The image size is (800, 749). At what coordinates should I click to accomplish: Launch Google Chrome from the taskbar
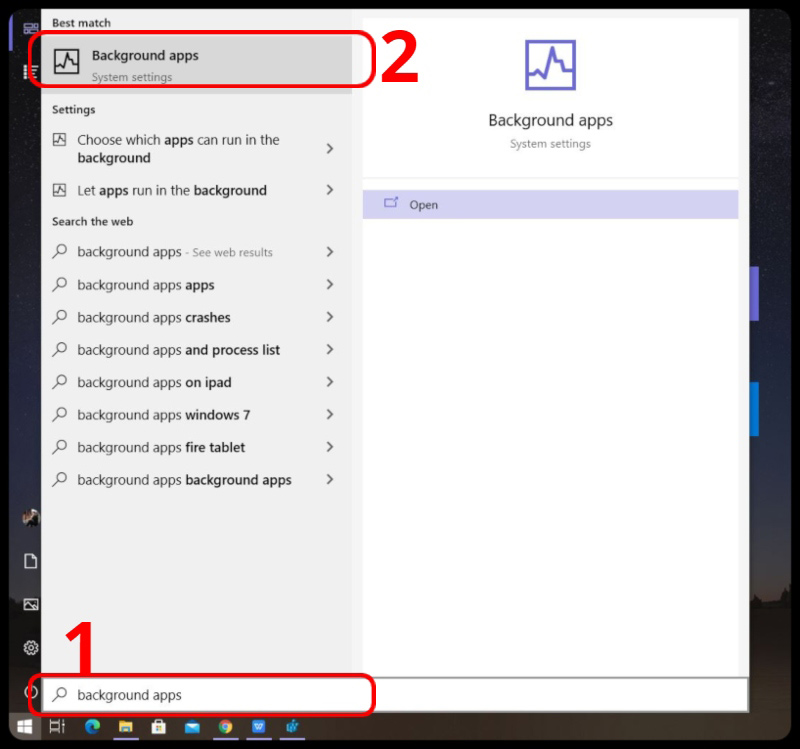click(x=226, y=726)
